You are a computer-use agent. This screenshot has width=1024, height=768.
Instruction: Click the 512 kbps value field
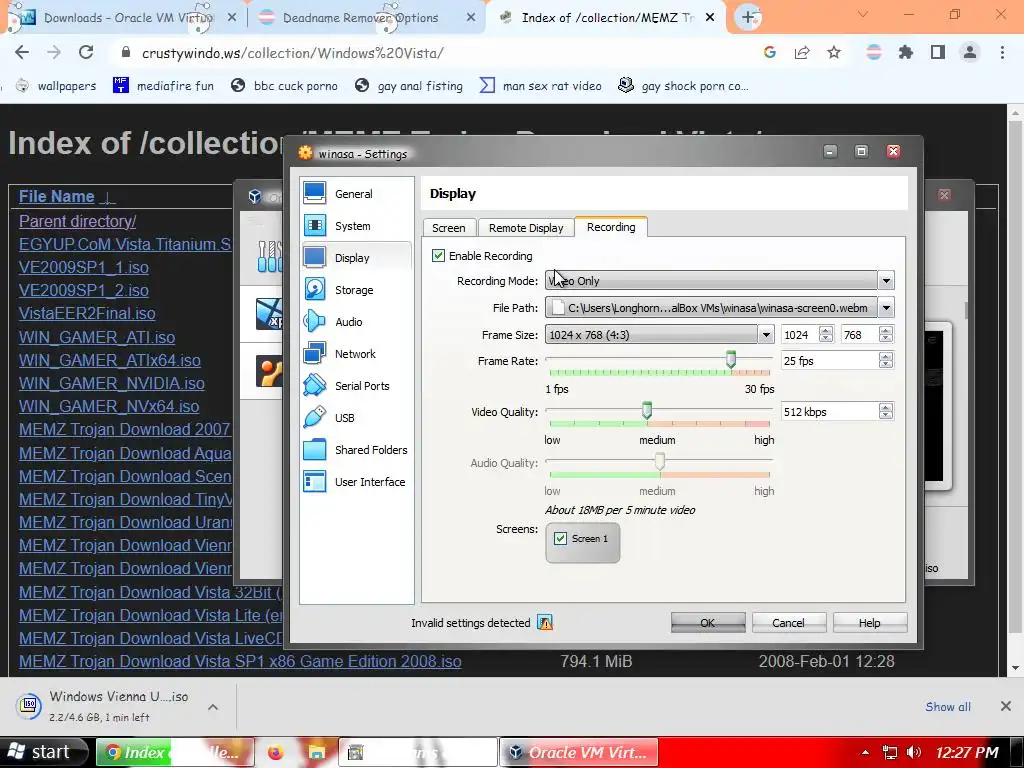829,411
